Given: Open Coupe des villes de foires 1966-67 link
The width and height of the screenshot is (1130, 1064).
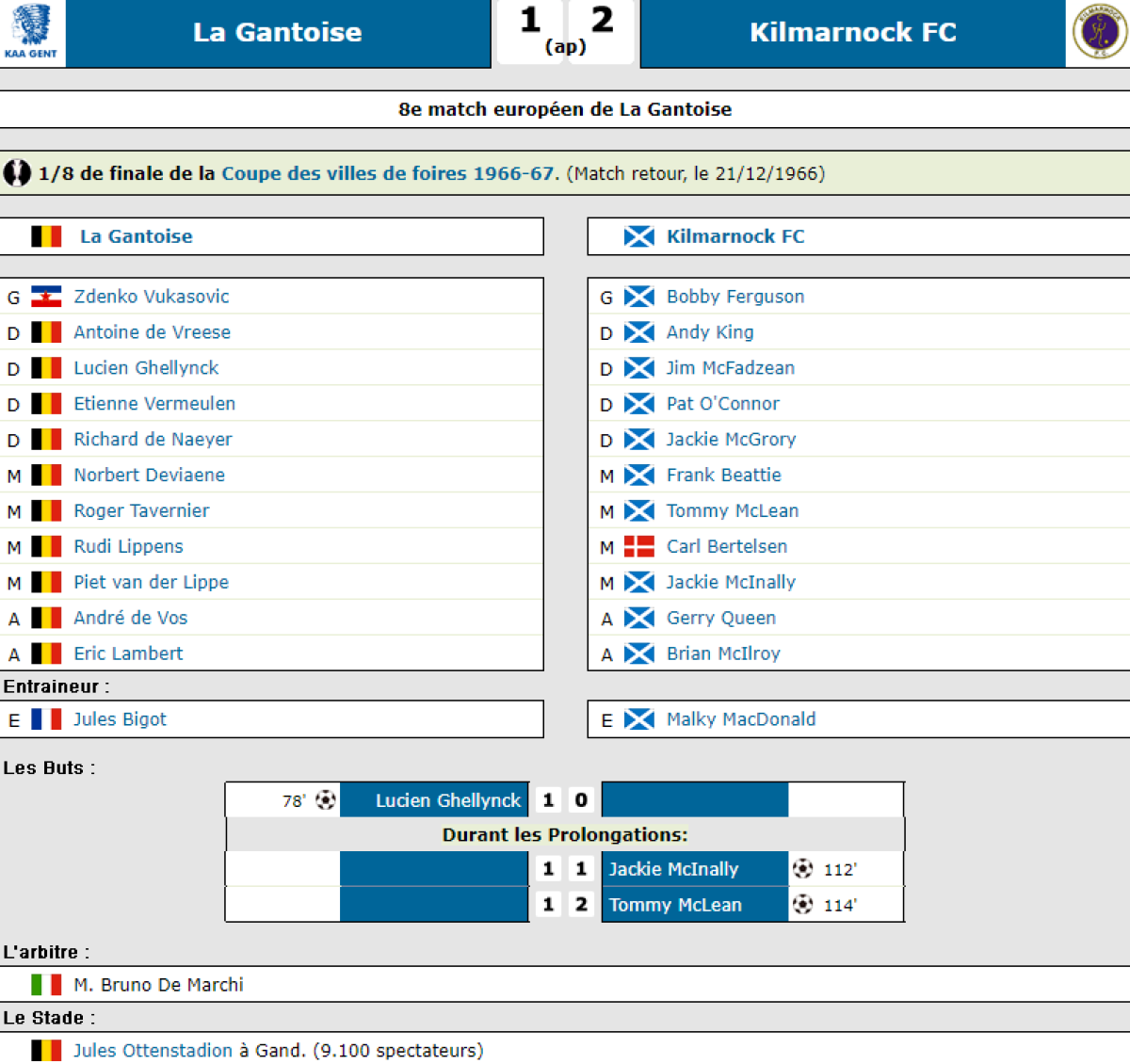Looking at the screenshot, I should click(x=389, y=173).
